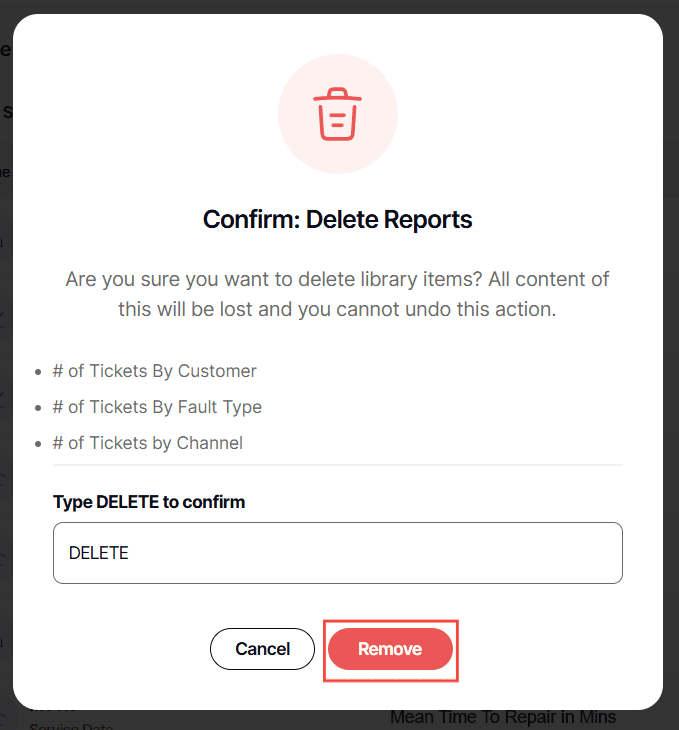Click the "Confirm: Delete Reports" heading

[338, 219]
